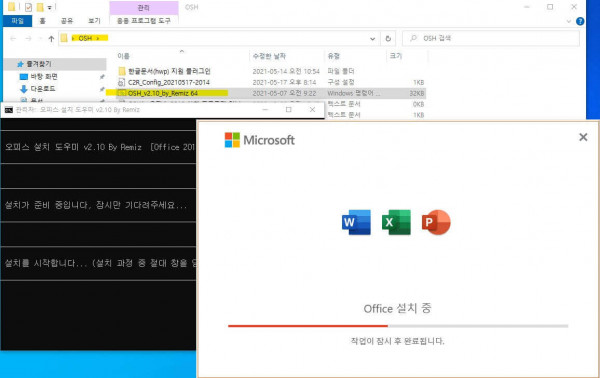Screen dimensions: 600x378
Task: Click the Excel icon in installer
Action: (396, 222)
